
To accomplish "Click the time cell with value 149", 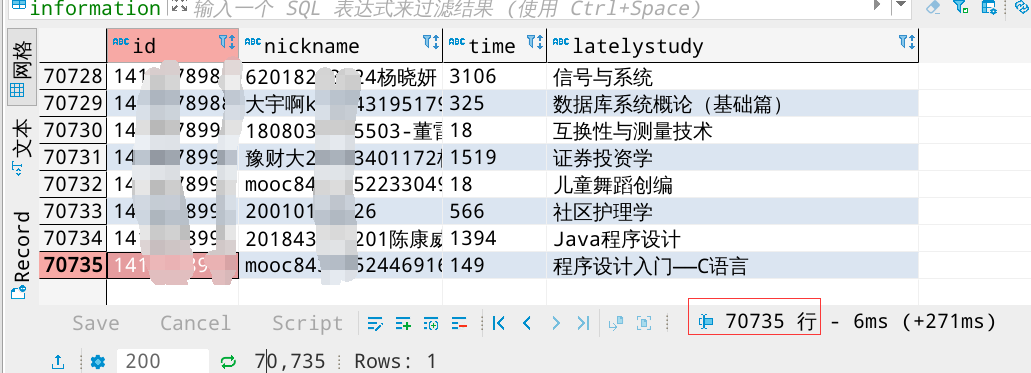I will [494, 265].
